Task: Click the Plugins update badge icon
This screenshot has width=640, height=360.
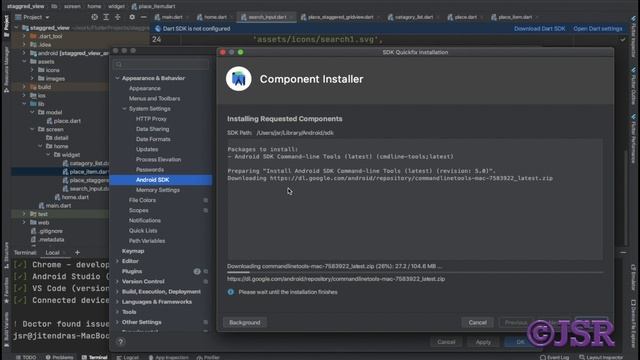Action: tap(197, 271)
